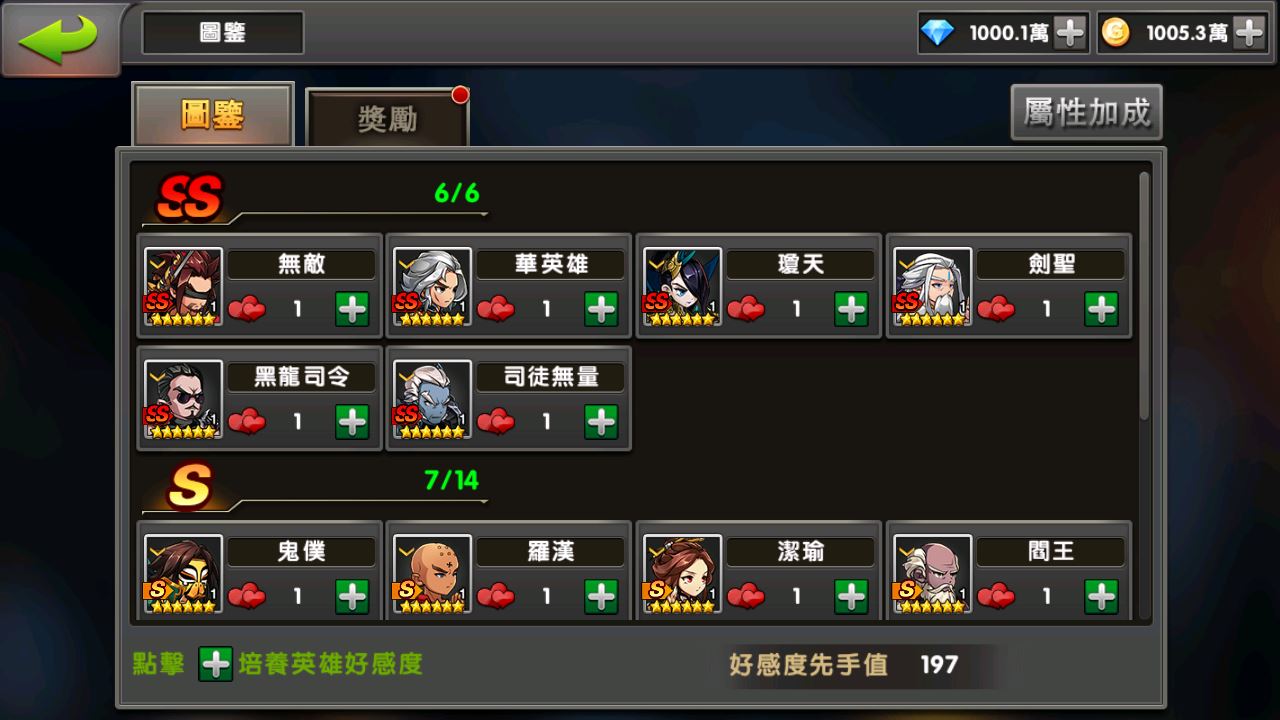Image resolution: width=1280 pixels, height=720 pixels.
Task: Select 羅漢 hero portrait
Action: point(433,574)
